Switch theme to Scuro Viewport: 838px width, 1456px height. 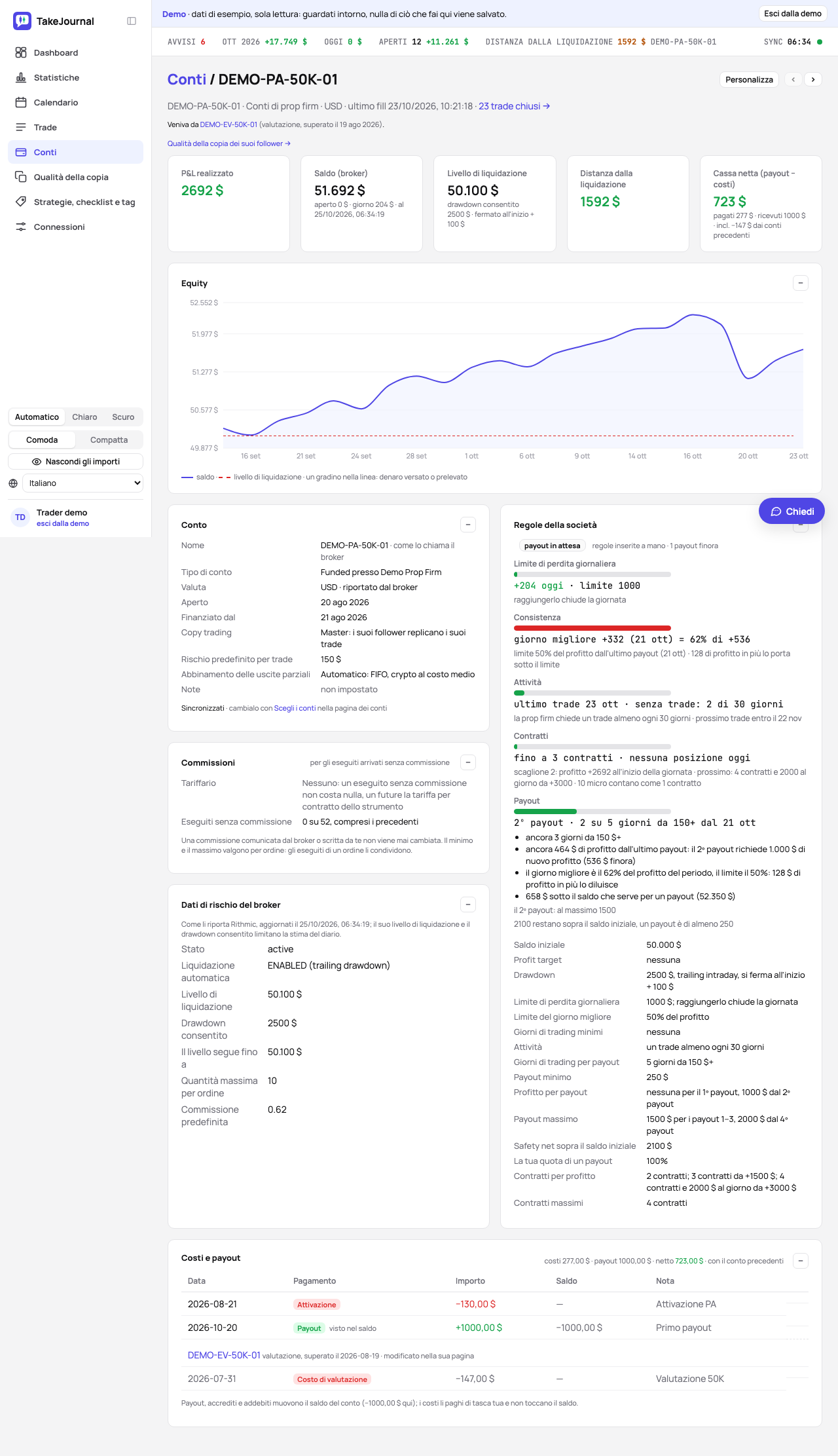point(123,417)
